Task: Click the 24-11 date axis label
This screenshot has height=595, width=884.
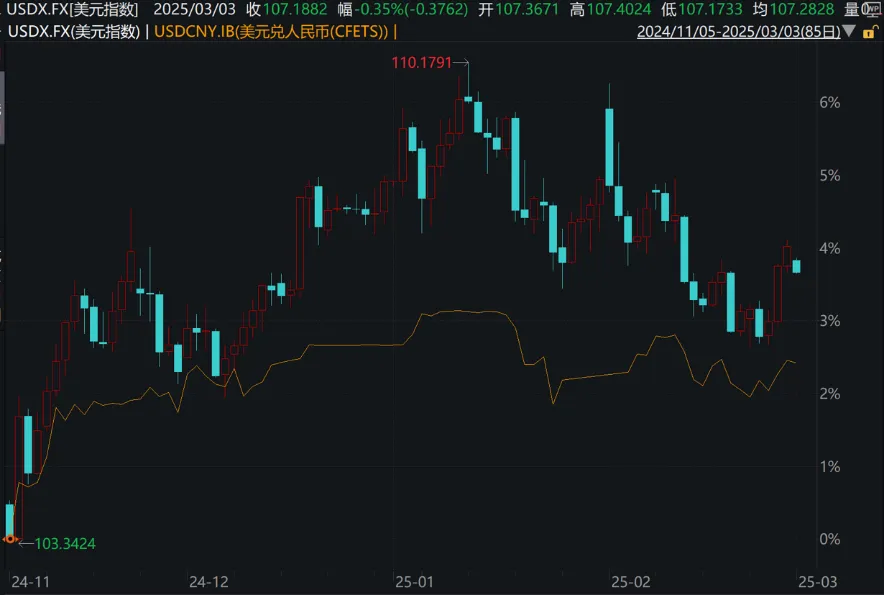Action: (30, 581)
